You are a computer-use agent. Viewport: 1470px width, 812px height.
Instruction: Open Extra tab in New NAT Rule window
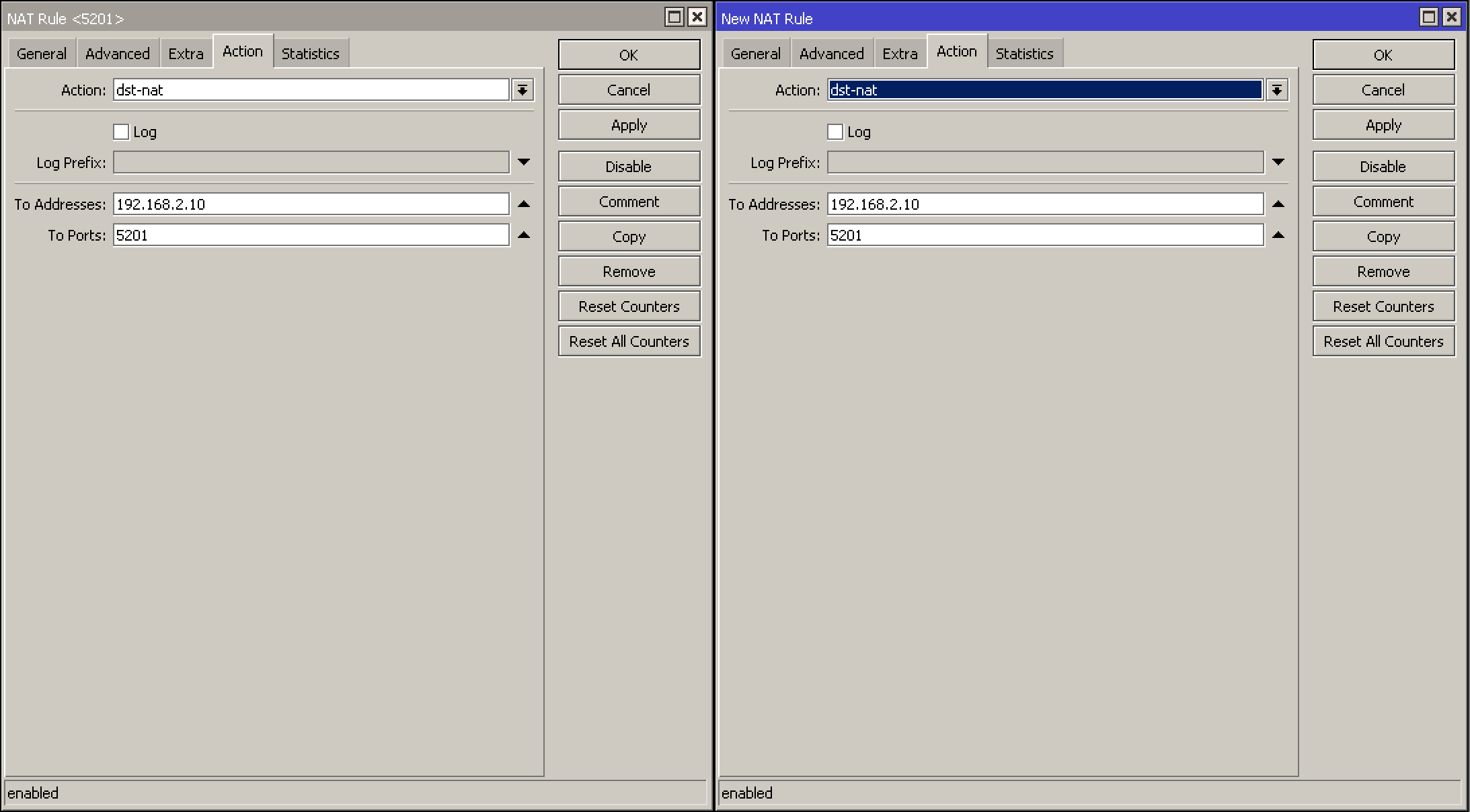[900, 53]
